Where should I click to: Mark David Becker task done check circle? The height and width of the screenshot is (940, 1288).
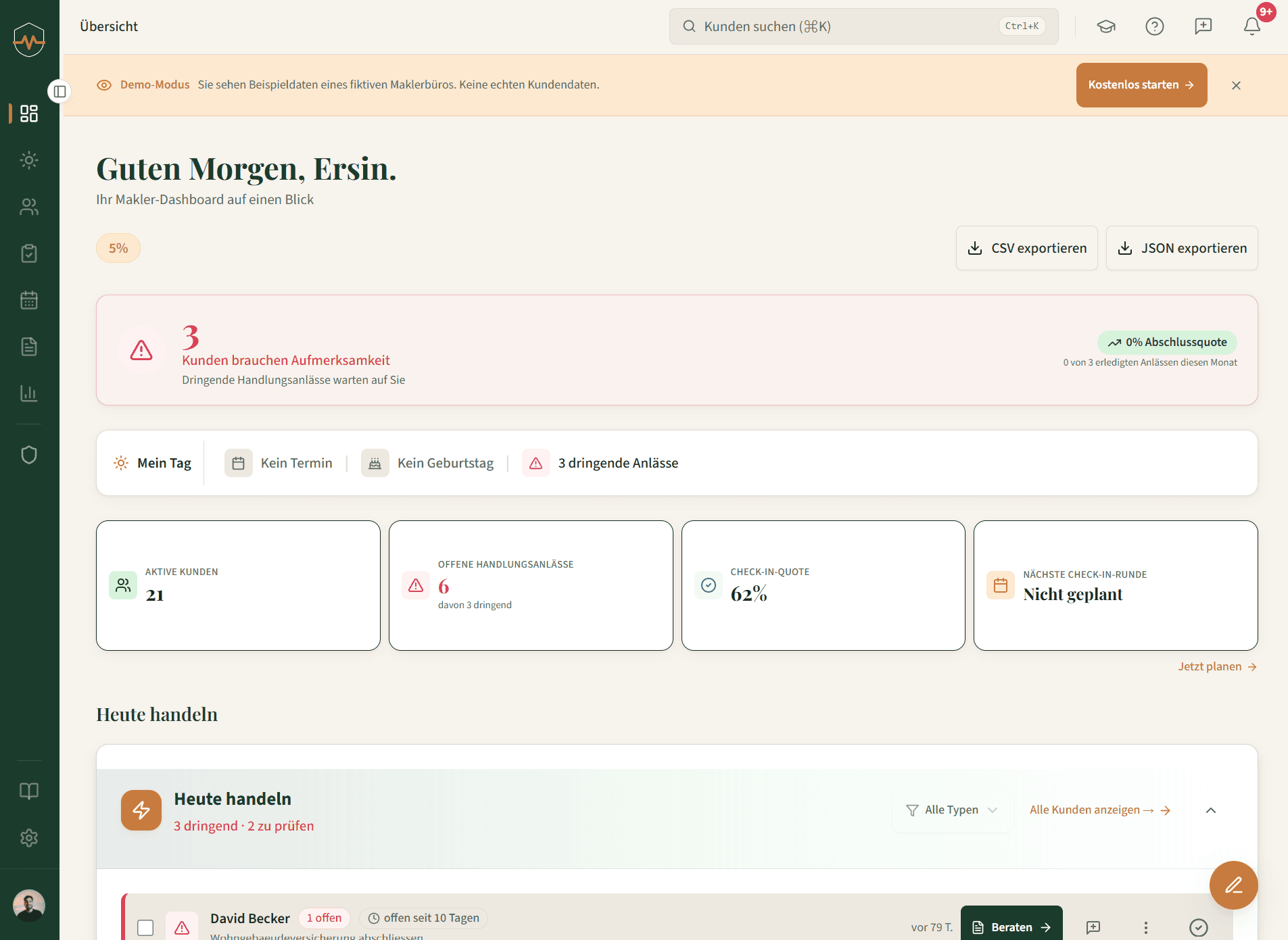coord(1199,927)
